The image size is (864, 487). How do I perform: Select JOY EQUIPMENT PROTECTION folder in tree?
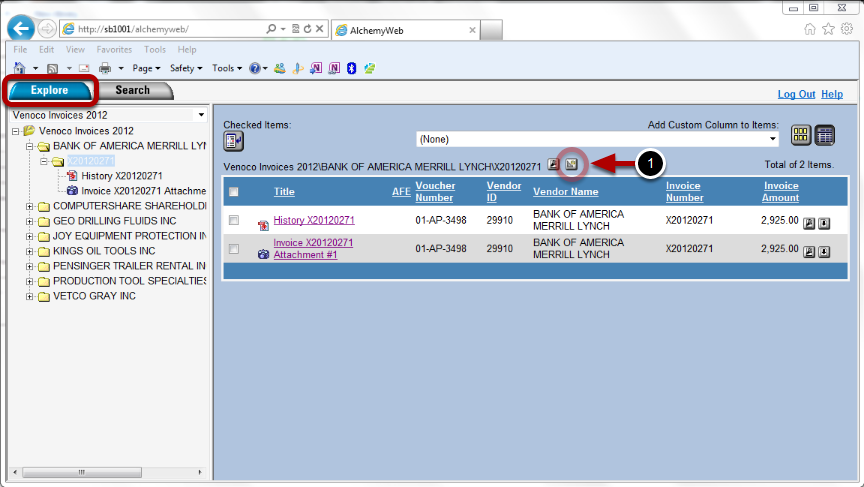tap(129, 236)
